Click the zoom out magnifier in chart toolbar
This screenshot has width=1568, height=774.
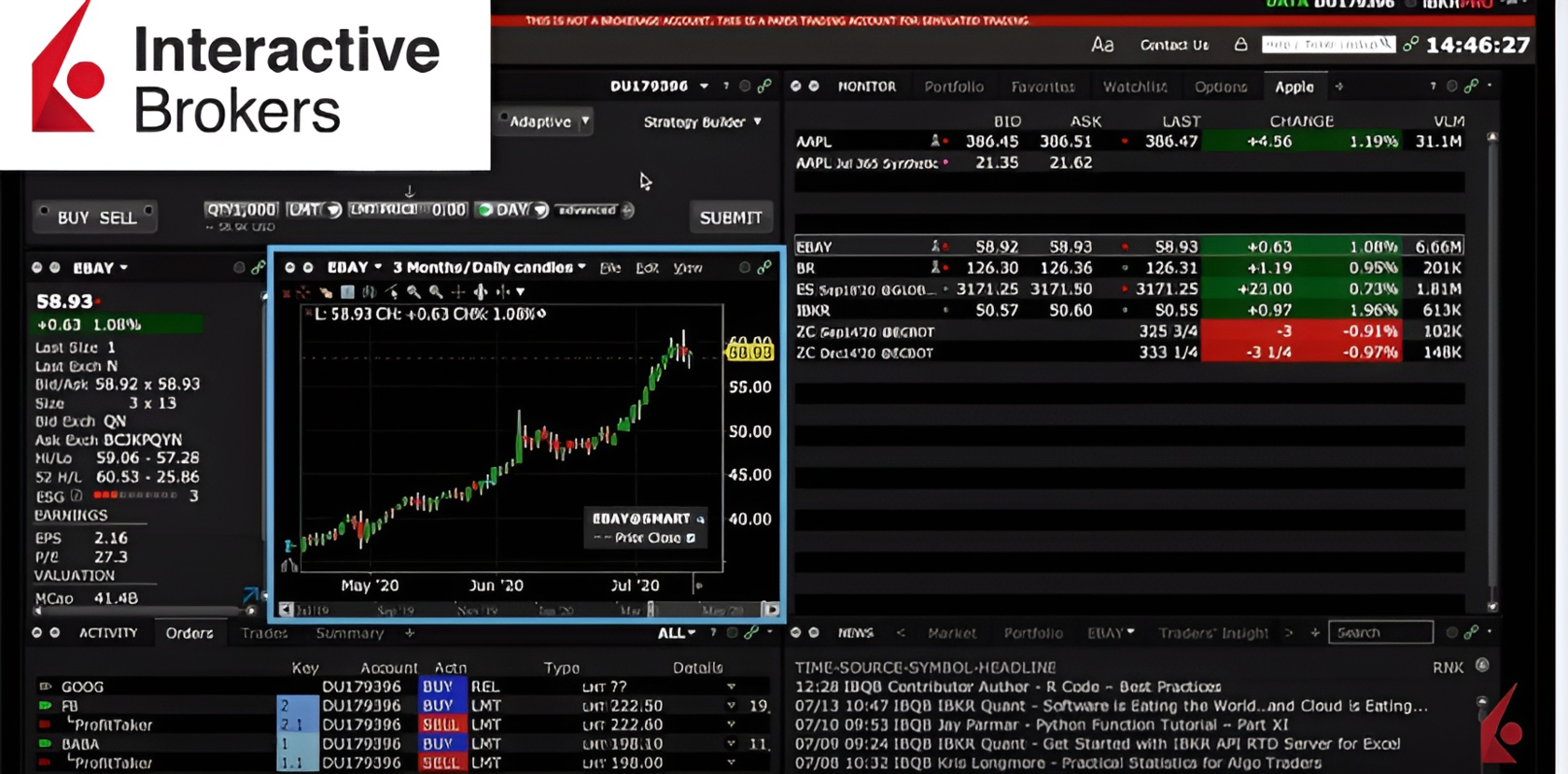tap(436, 292)
